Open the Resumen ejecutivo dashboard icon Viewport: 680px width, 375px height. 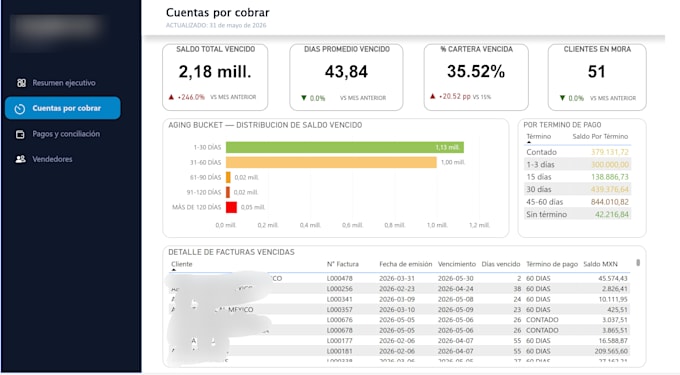click(21, 83)
